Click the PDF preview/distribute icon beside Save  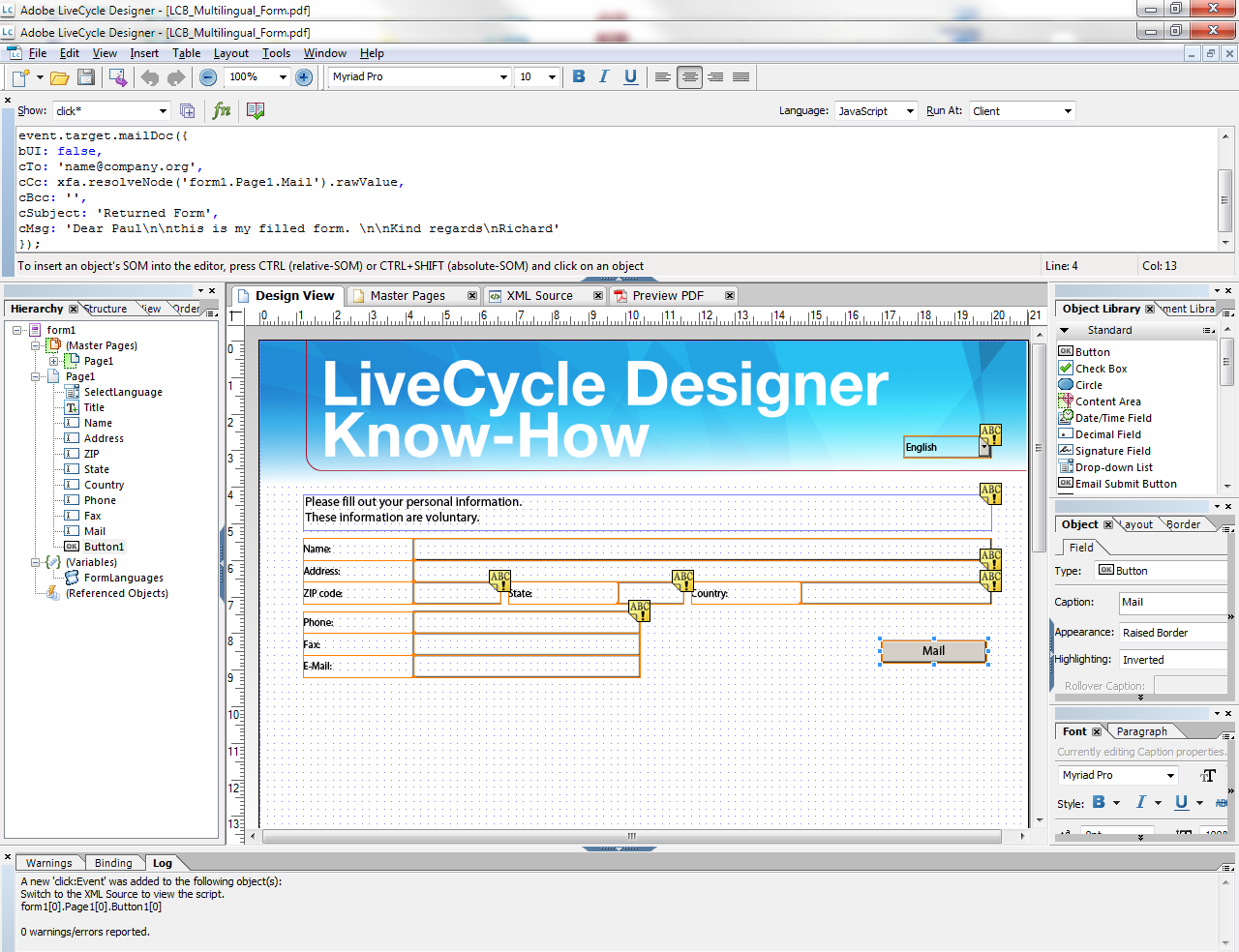(118, 77)
